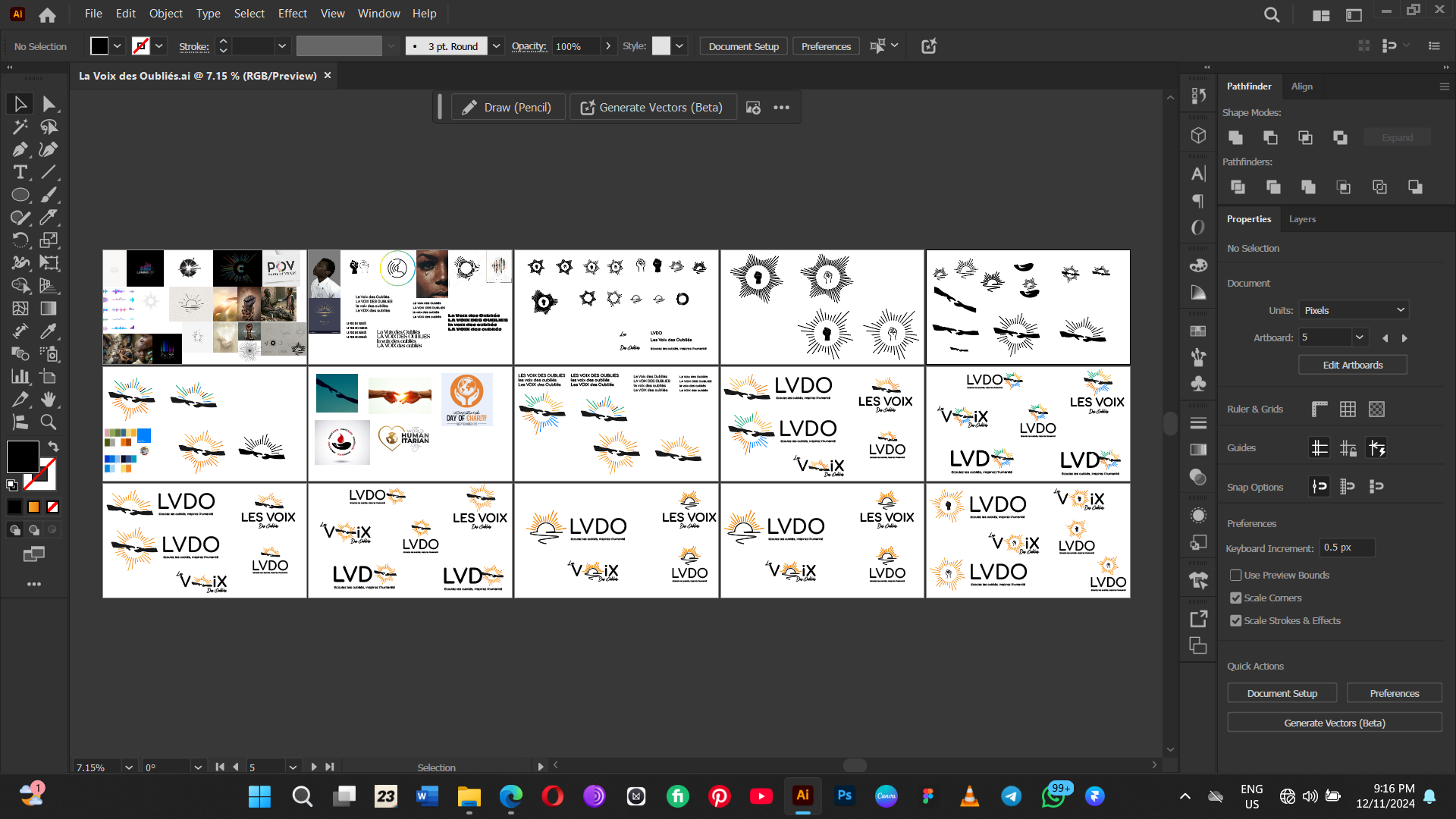Viewport: 1456px width, 819px height.
Task: Open the Units Pixels dropdown
Action: (1354, 310)
